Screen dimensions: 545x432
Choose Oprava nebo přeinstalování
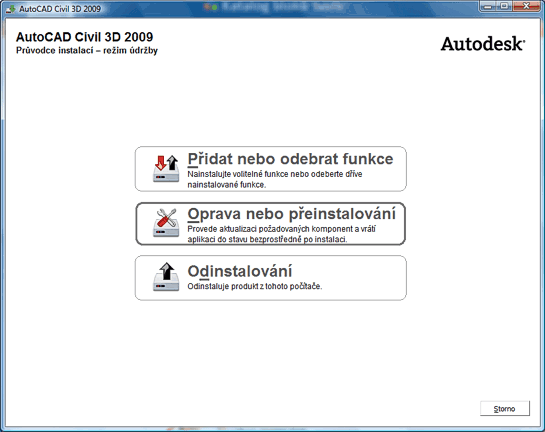click(271, 224)
